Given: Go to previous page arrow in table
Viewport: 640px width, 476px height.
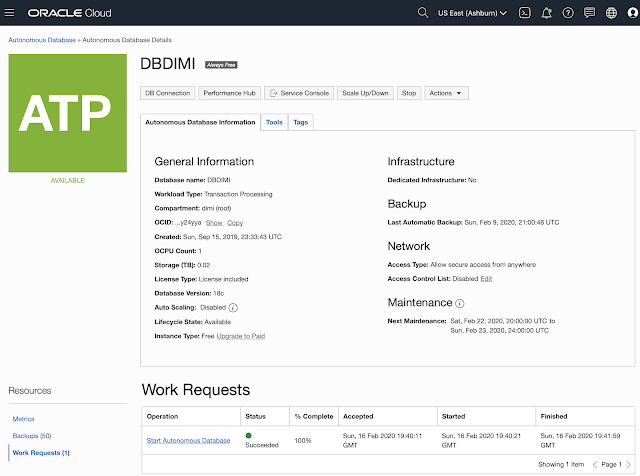Looking at the screenshot, I should [x=595, y=465].
